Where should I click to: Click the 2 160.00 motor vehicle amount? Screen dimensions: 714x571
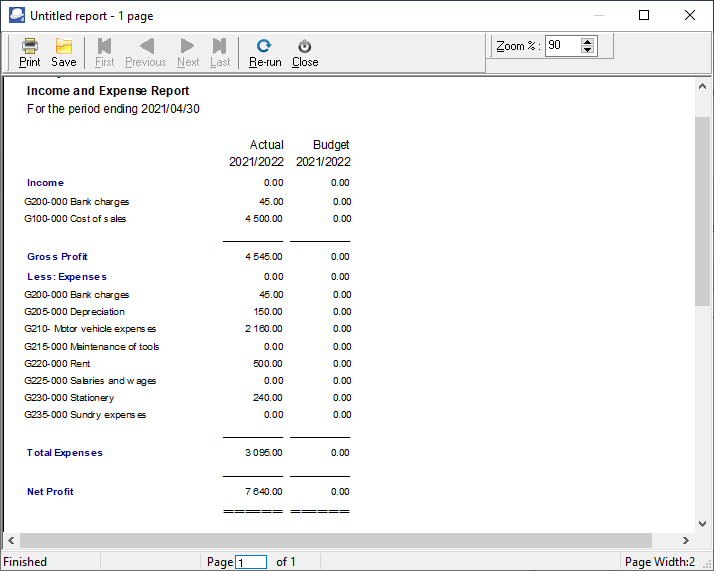[x=264, y=329]
